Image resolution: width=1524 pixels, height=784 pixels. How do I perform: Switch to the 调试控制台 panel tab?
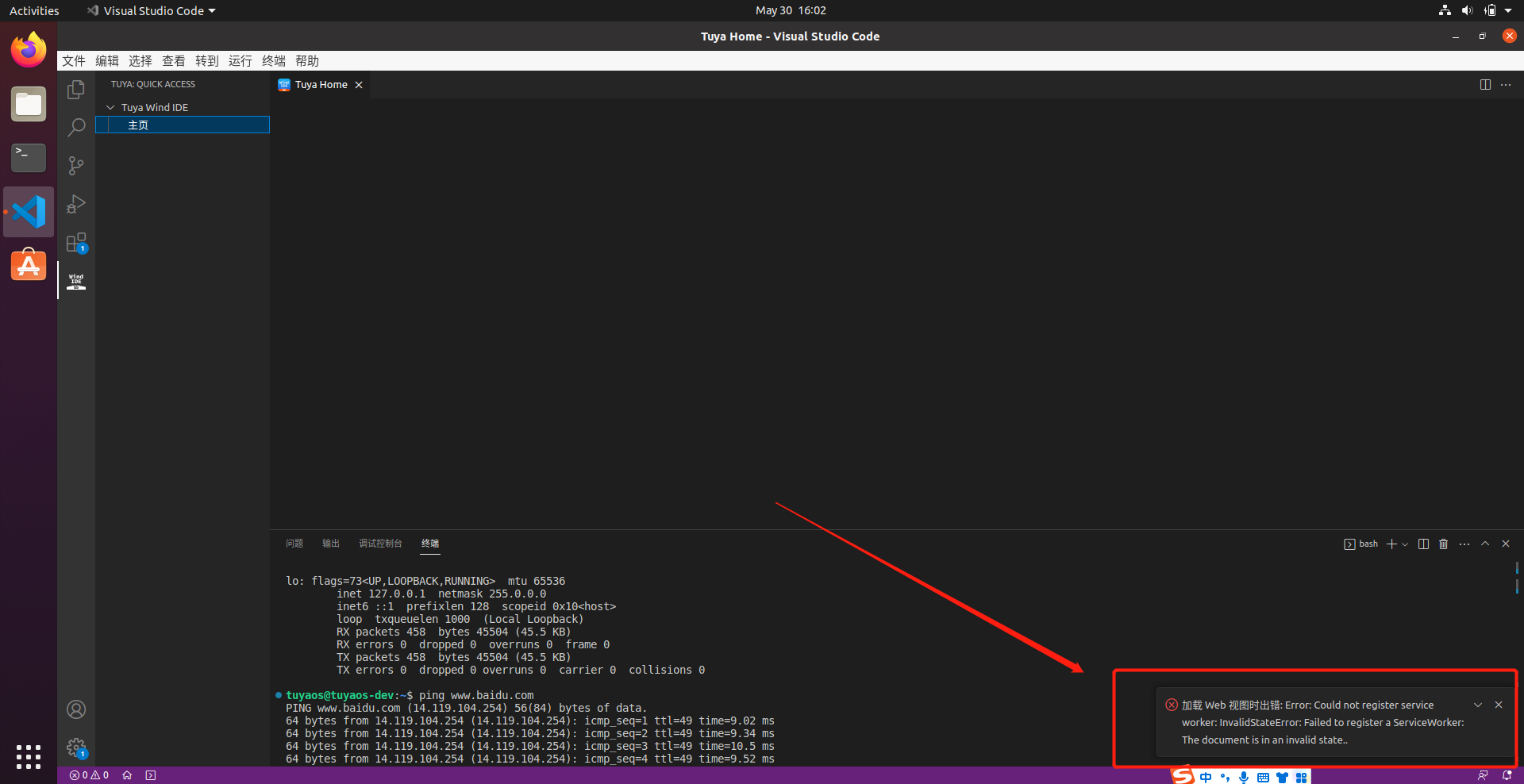tap(380, 544)
